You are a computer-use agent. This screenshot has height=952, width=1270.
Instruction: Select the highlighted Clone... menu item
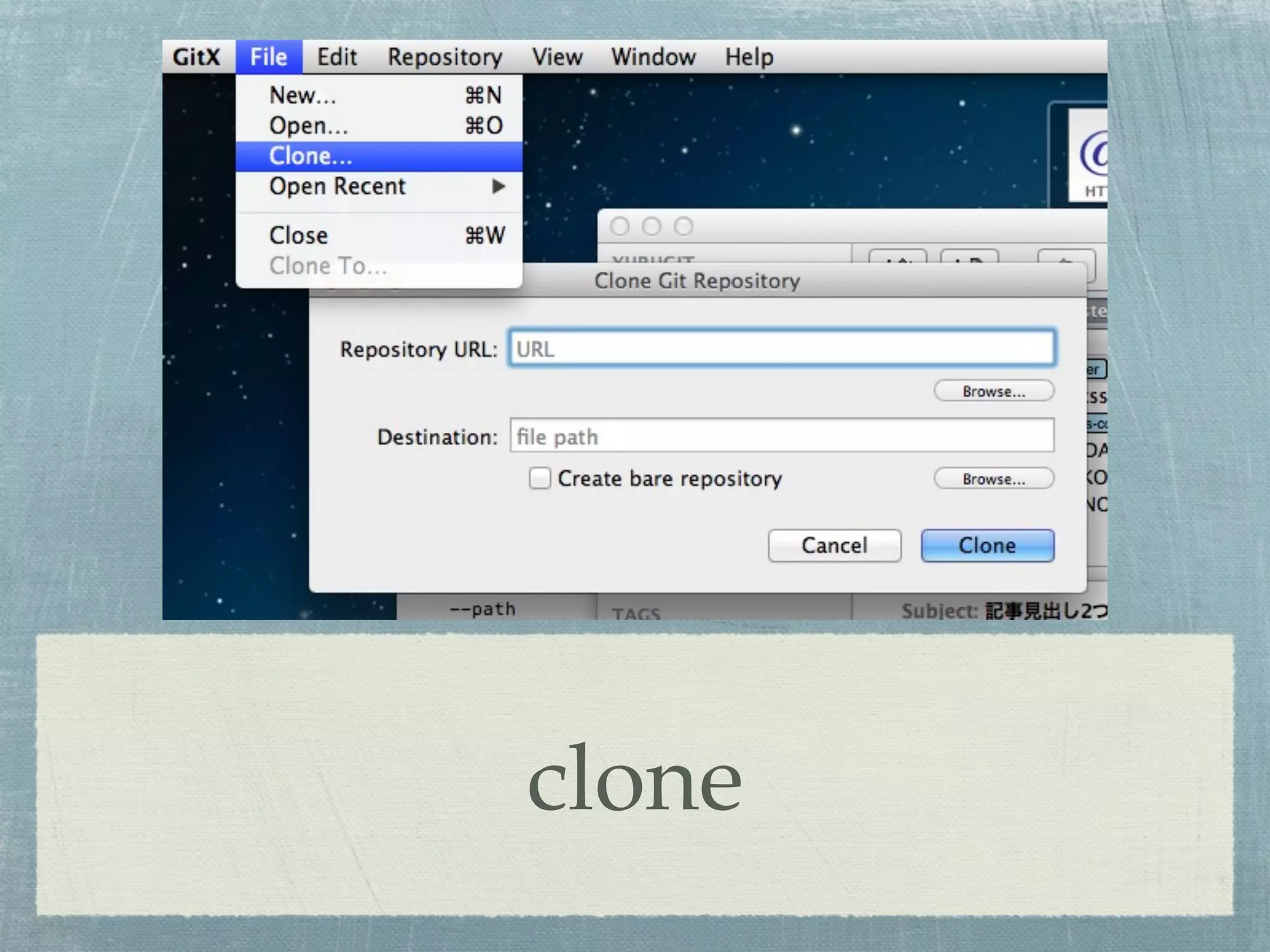[379, 156]
